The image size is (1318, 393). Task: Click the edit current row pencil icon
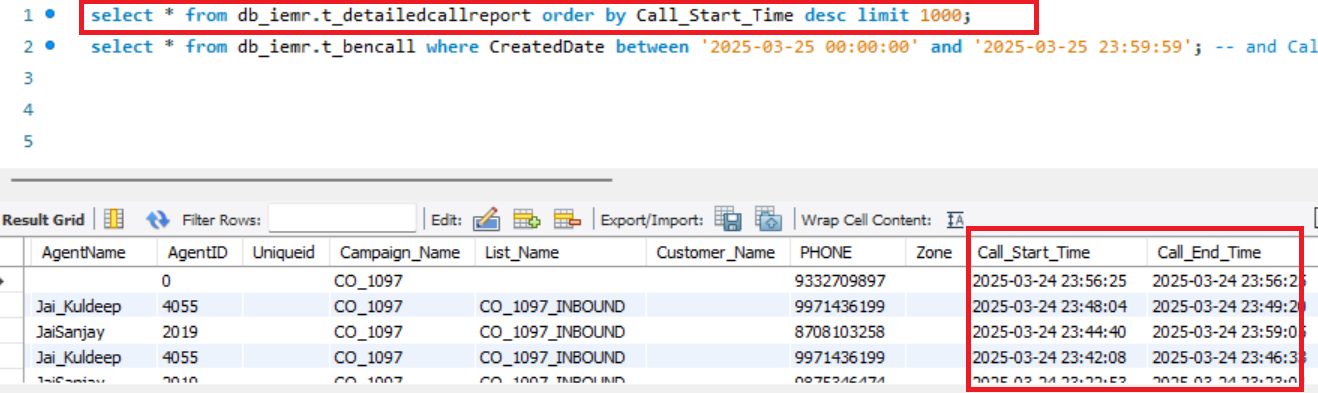[486, 219]
